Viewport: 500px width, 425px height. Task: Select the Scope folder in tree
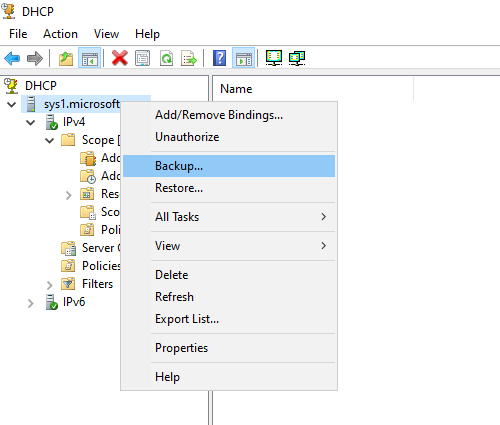click(x=101, y=140)
